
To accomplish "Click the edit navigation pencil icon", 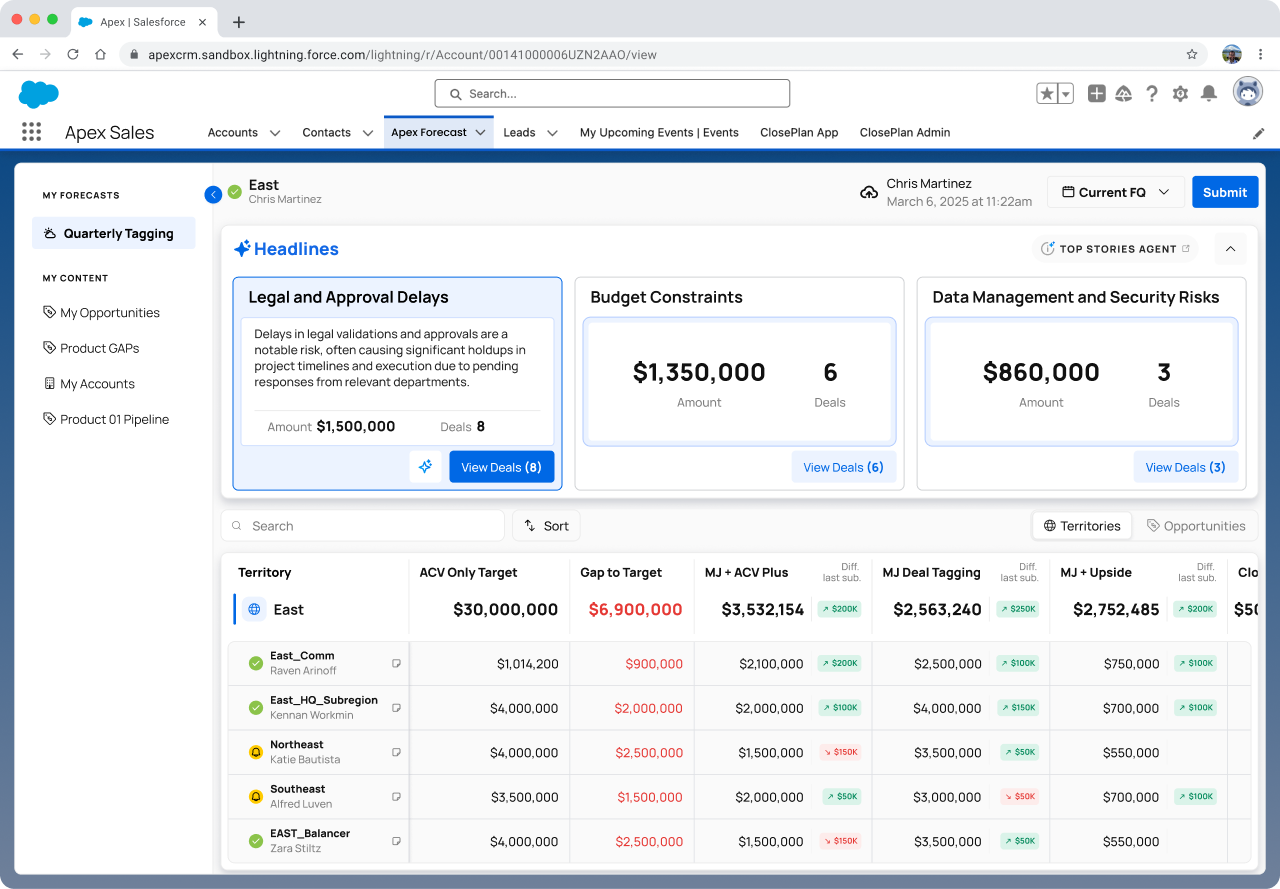I will [1258, 133].
